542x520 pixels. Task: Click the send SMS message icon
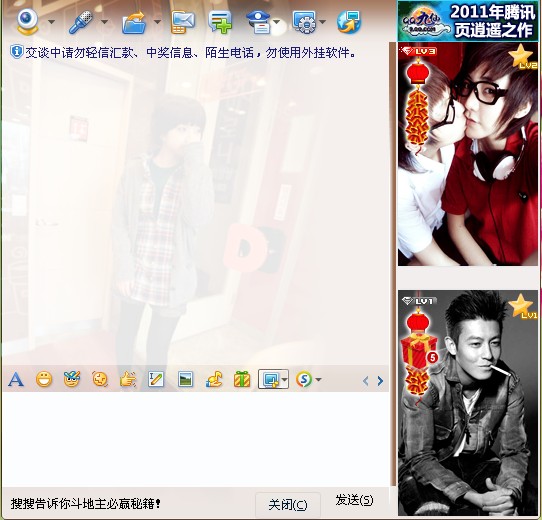click(183, 22)
